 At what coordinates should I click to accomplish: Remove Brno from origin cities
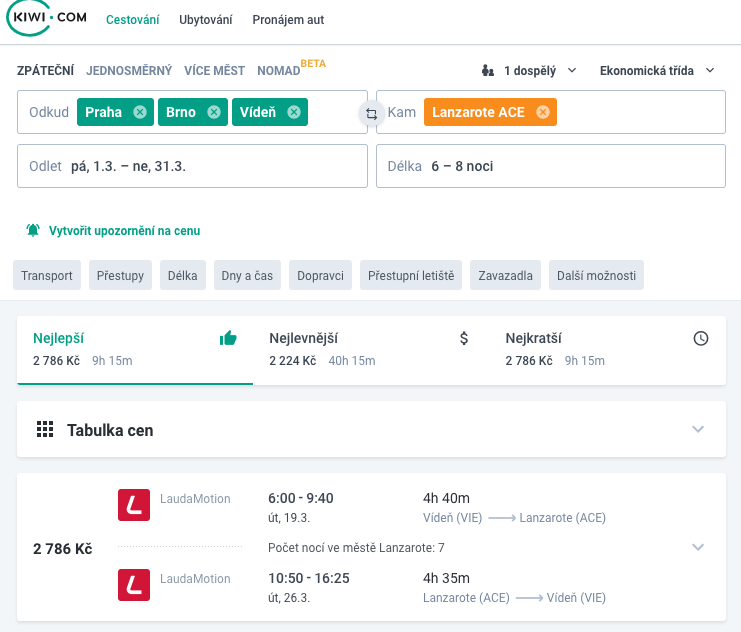coord(214,112)
